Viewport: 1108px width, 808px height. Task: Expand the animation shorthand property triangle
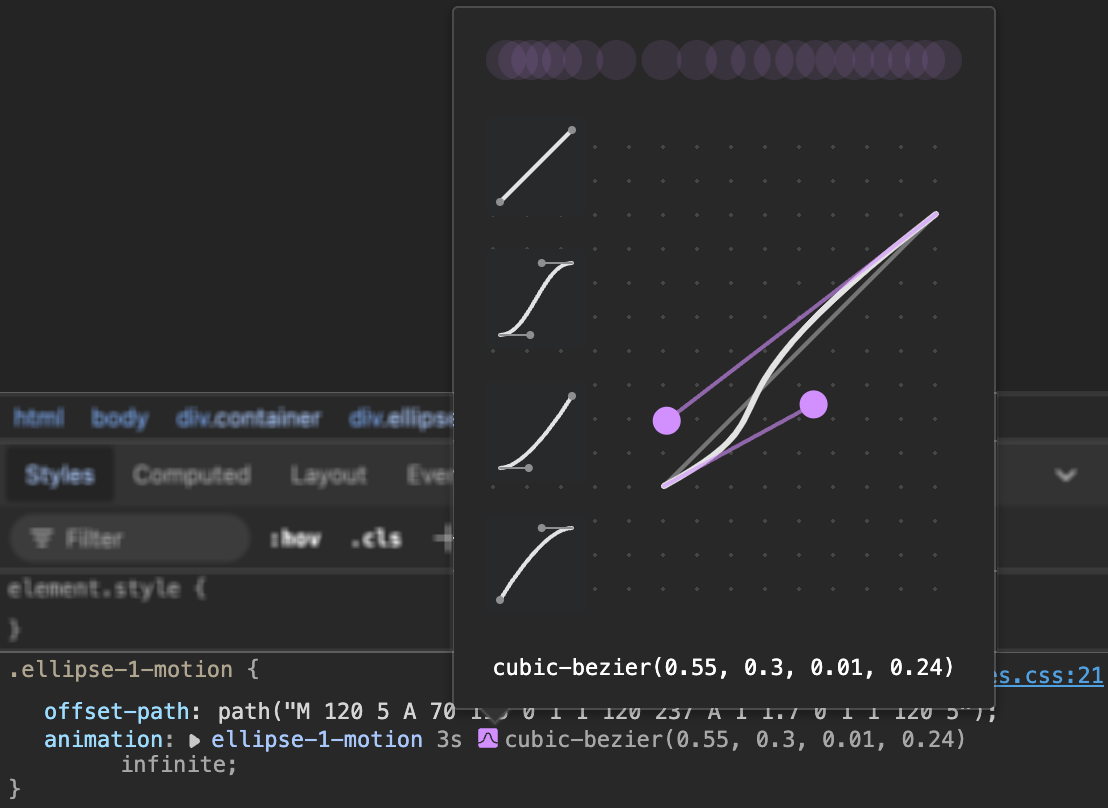(194, 740)
